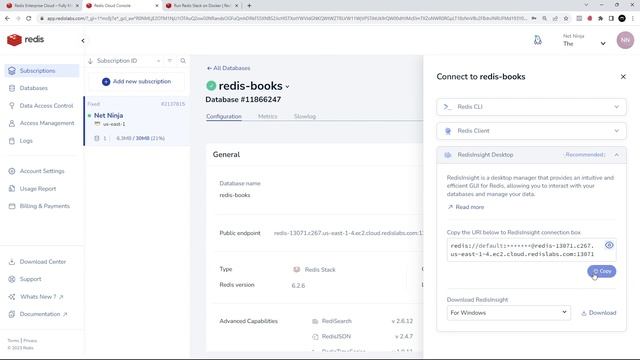Click the sort-by Subscription ID arrow icon
Viewport: 640px width, 360px height.
(x=90, y=61)
